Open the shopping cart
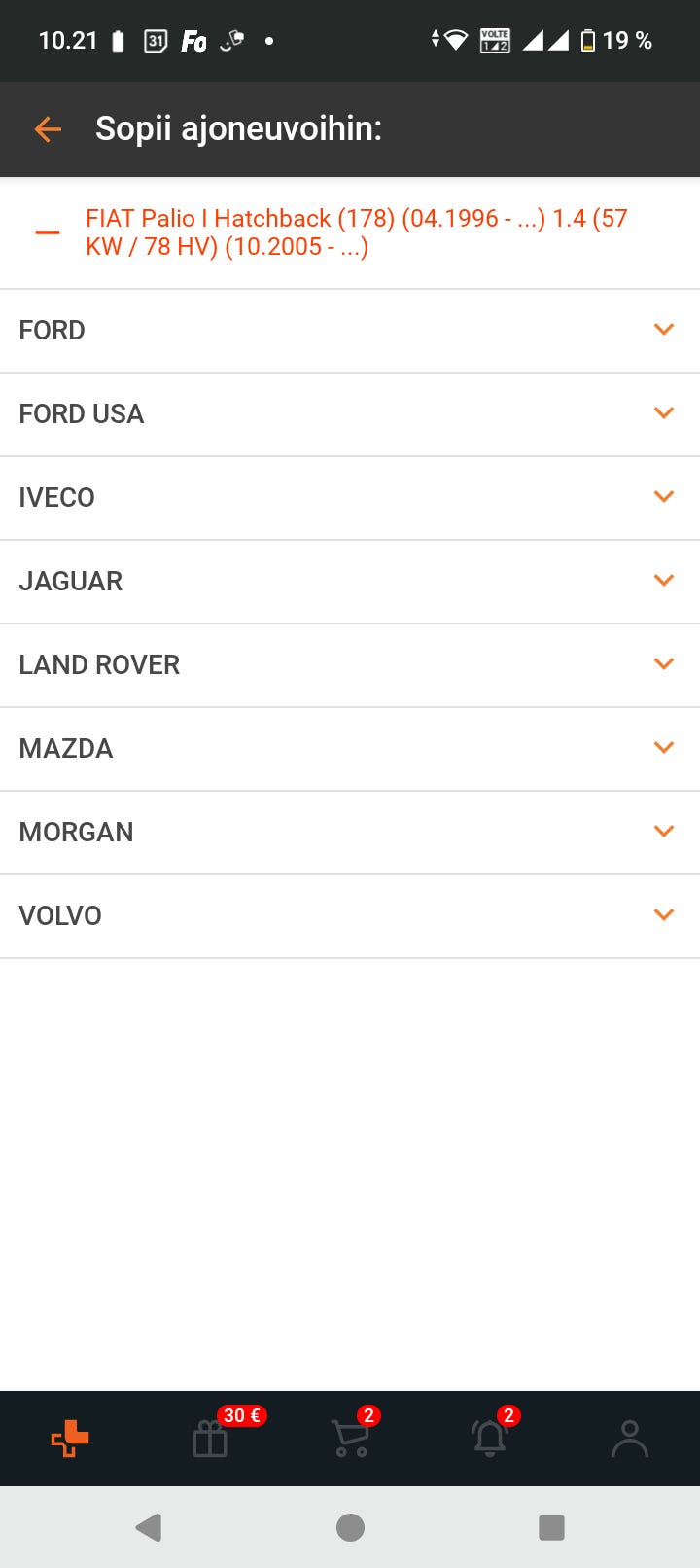Image resolution: width=700 pixels, height=1568 pixels. pos(350,1438)
